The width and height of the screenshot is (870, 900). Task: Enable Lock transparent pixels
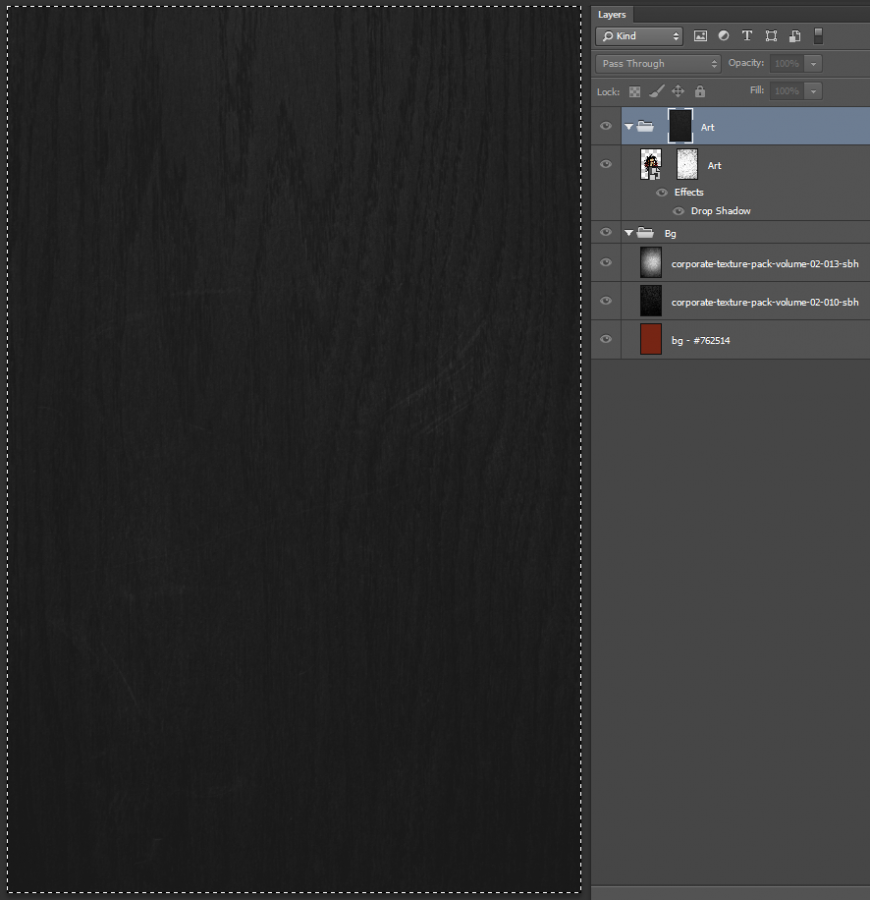pos(634,91)
